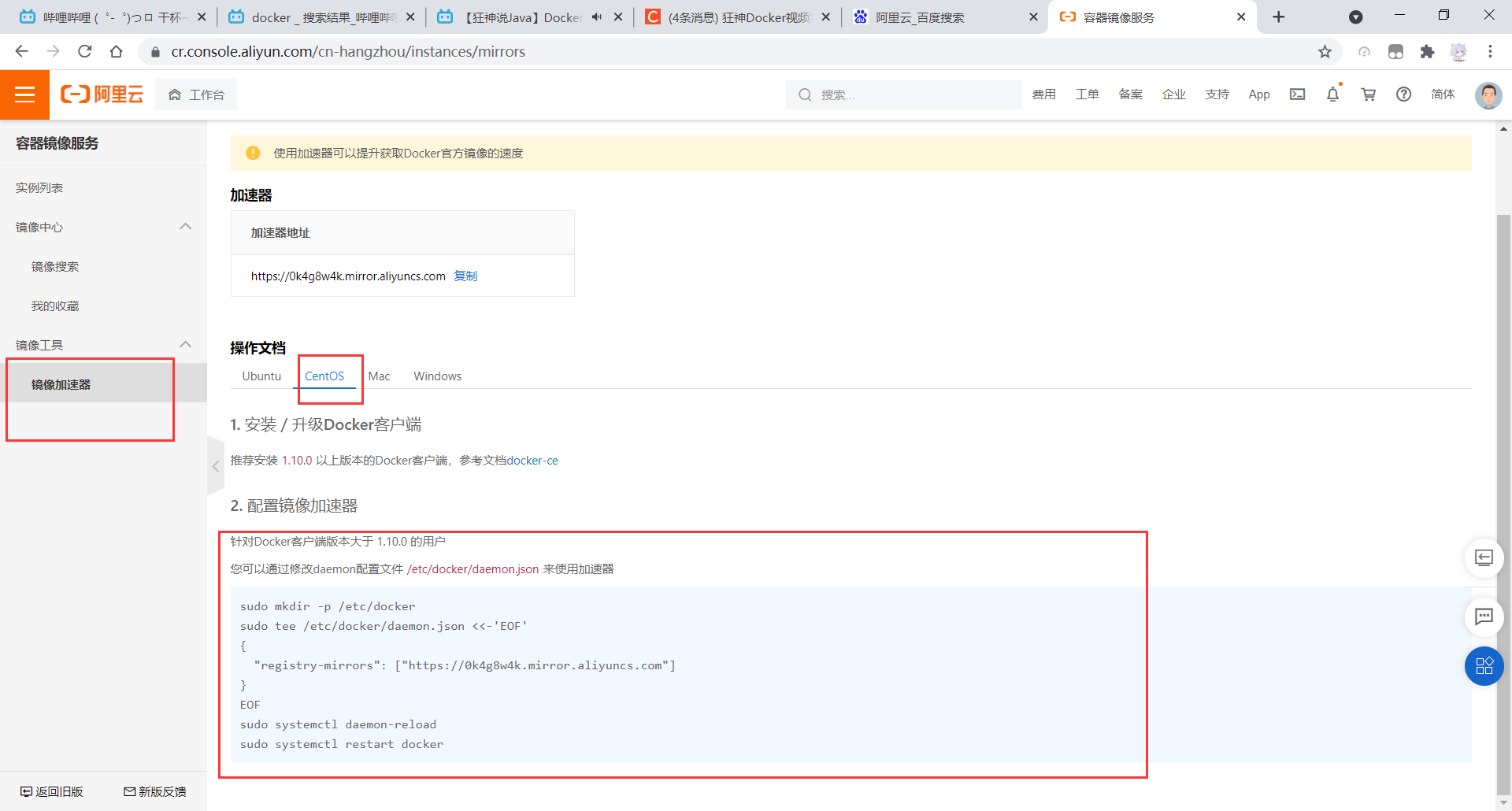Open the Cloud Shell terminal icon
Image resolution: width=1512 pixels, height=811 pixels.
pyautogui.click(x=1297, y=94)
